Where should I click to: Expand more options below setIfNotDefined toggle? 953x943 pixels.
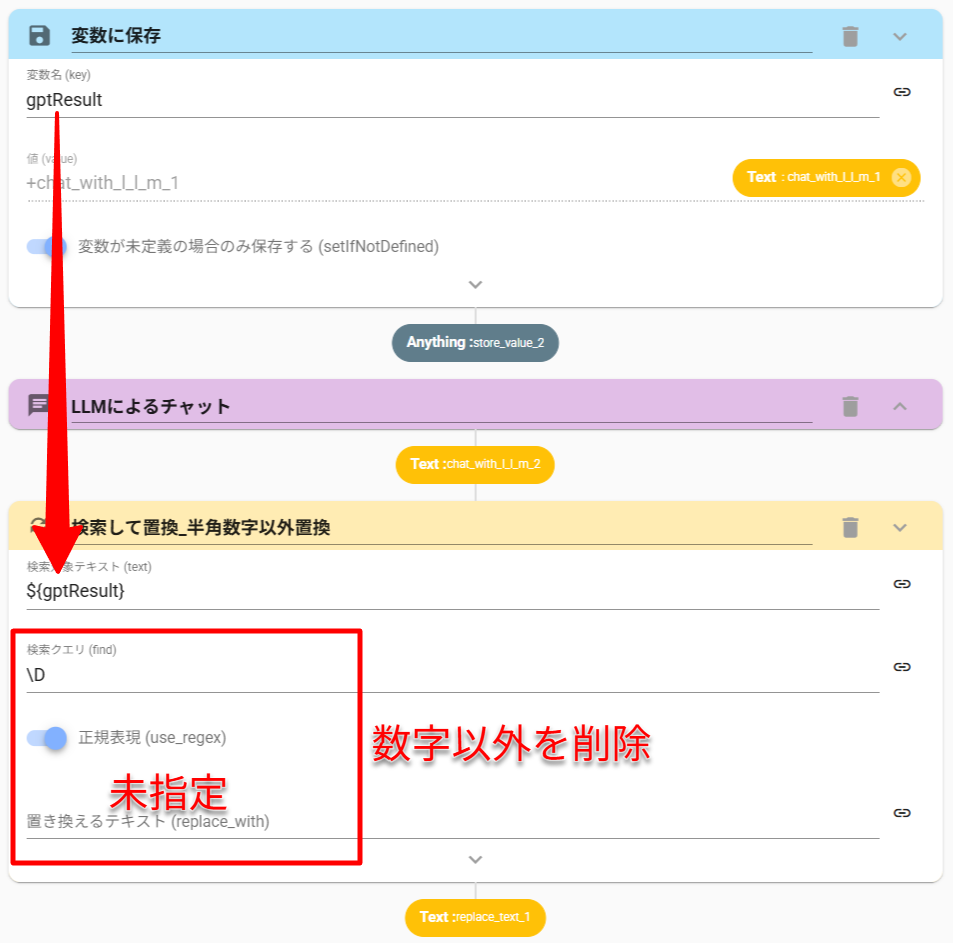tap(476, 284)
